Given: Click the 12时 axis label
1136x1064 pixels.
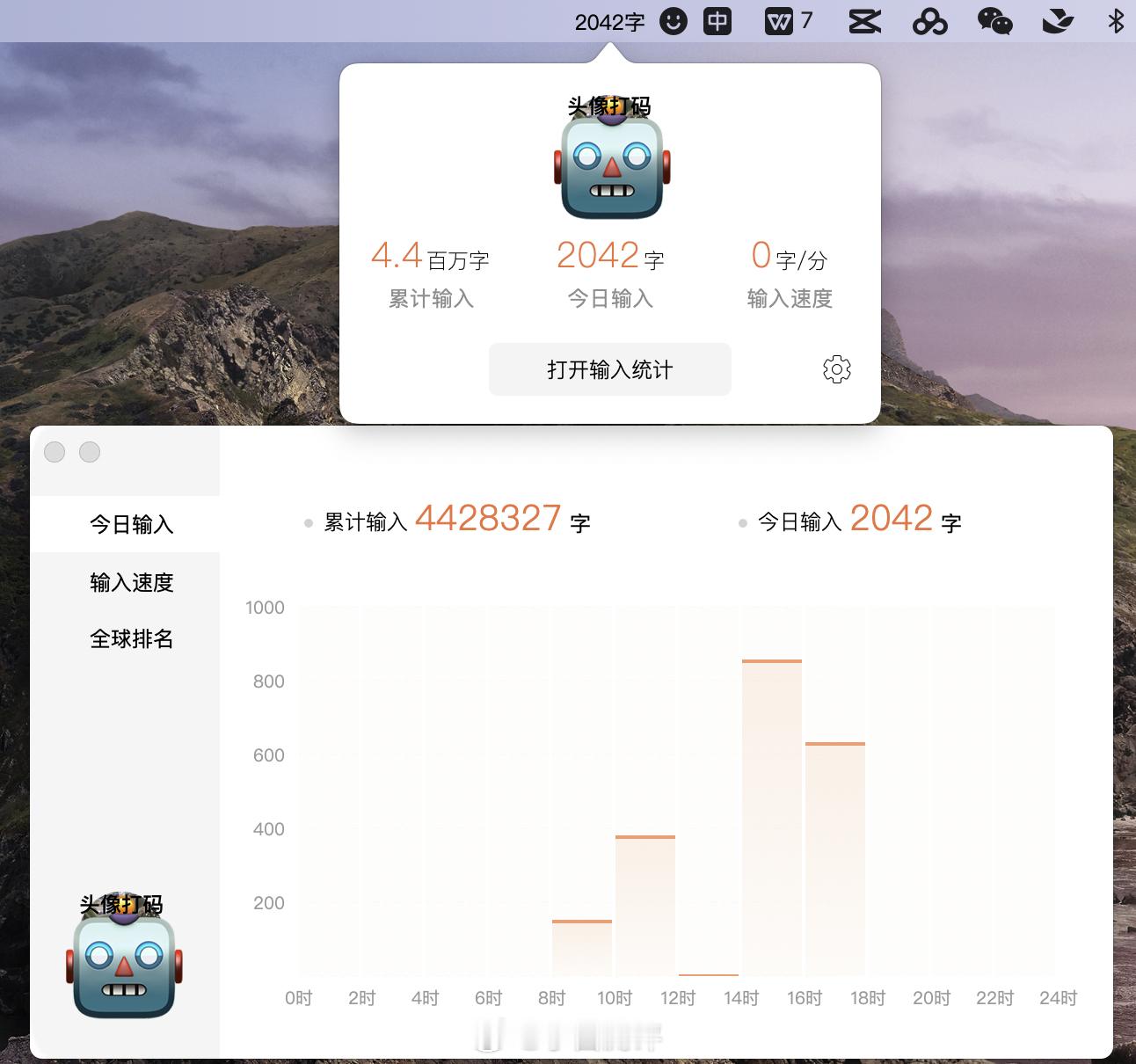Looking at the screenshot, I should coord(678,998).
